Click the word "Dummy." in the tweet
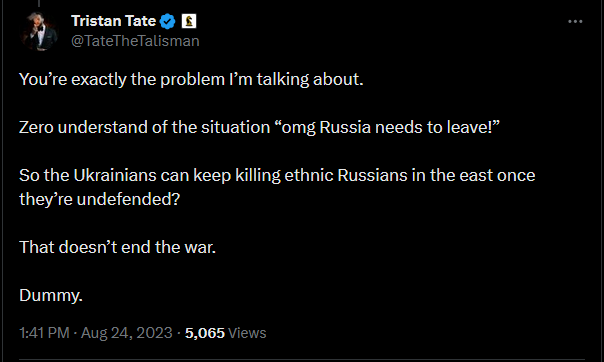 pos(51,295)
